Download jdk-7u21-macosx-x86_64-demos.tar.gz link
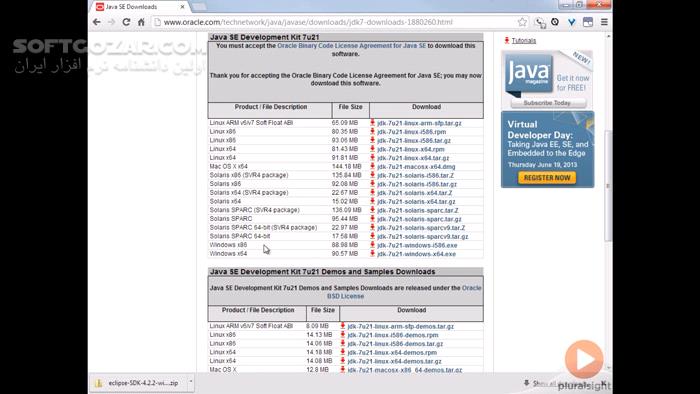The height and width of the screenshot is (394, 700). [x=404, y=370]
